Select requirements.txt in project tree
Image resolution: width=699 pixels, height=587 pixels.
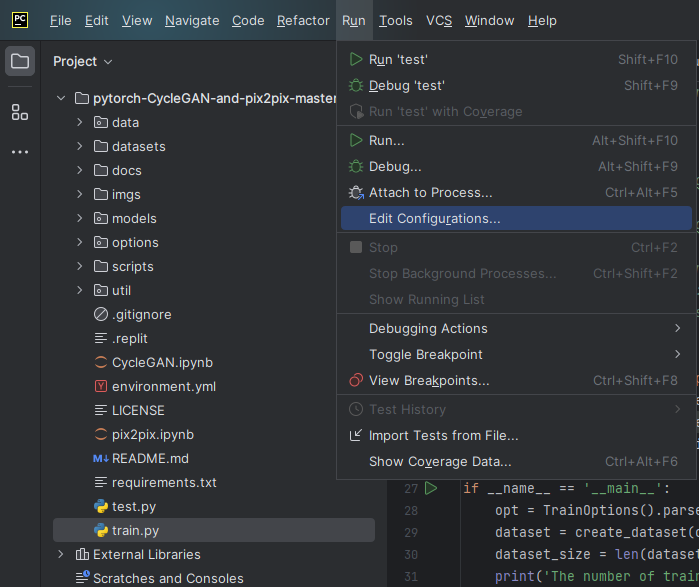214,482
